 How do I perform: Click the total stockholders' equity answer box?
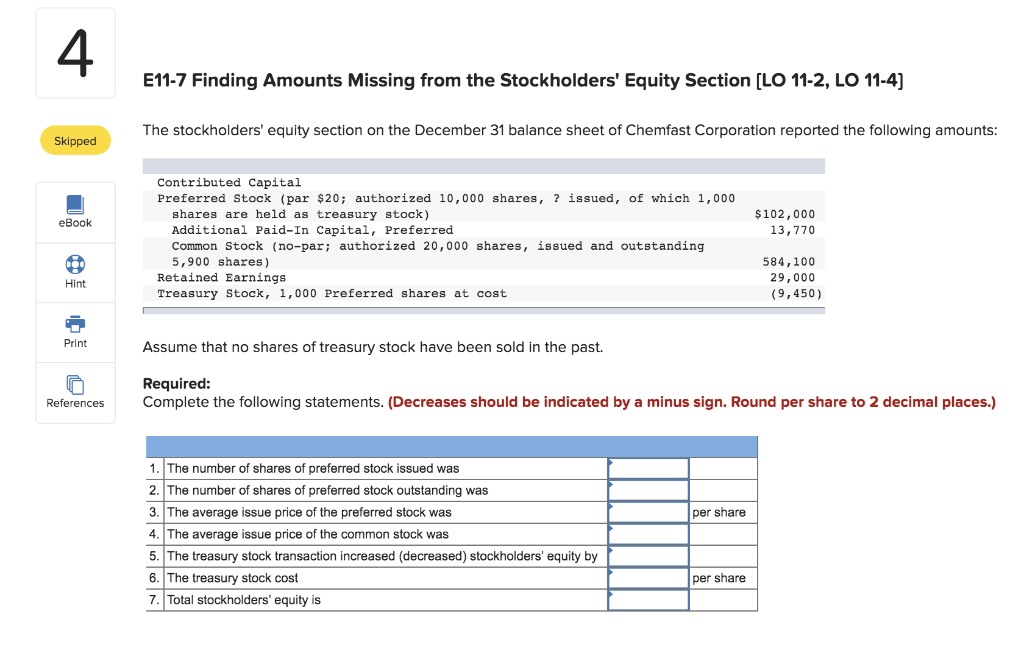648,599
